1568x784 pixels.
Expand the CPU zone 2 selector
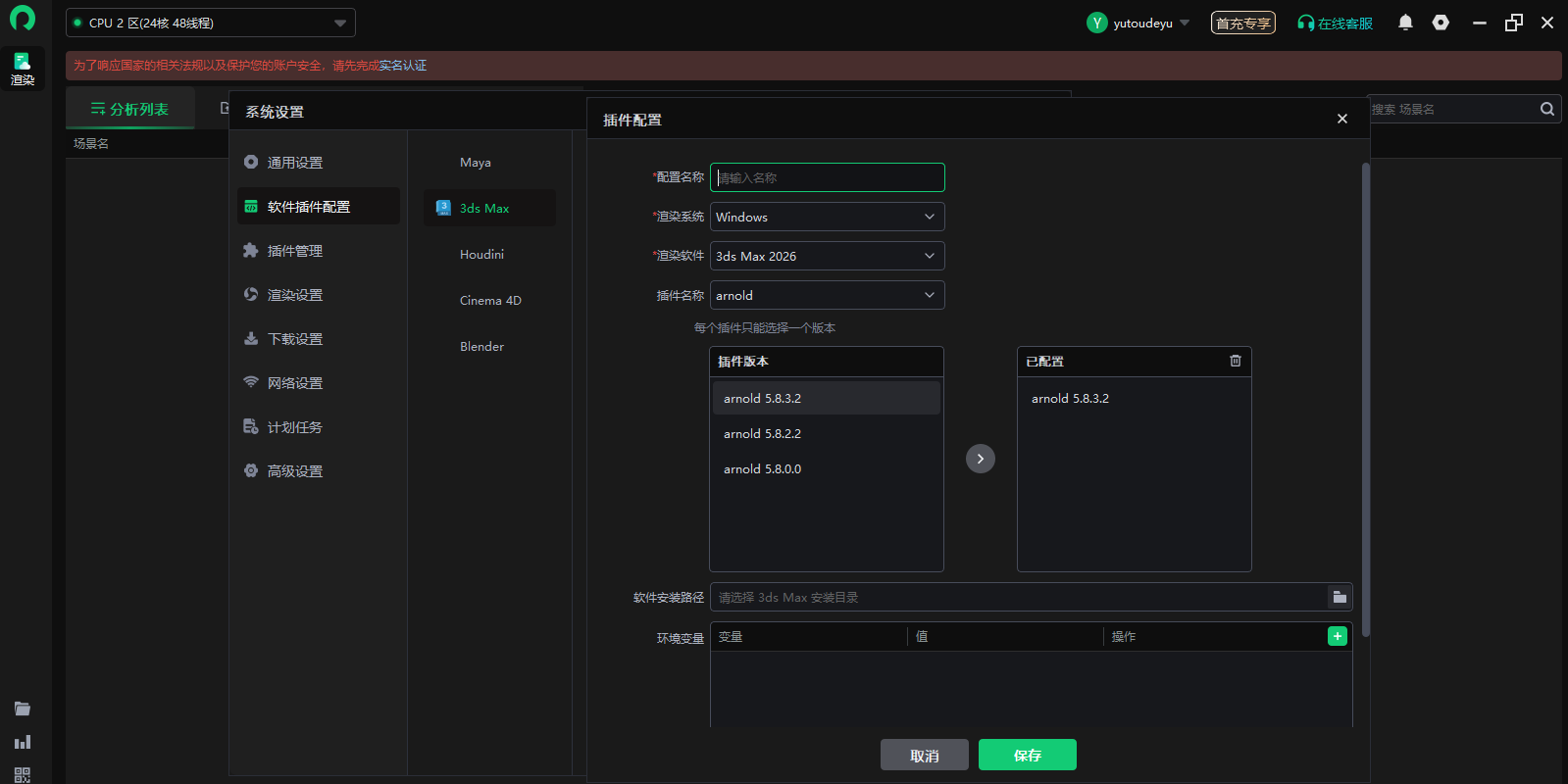tap(211, 23)
